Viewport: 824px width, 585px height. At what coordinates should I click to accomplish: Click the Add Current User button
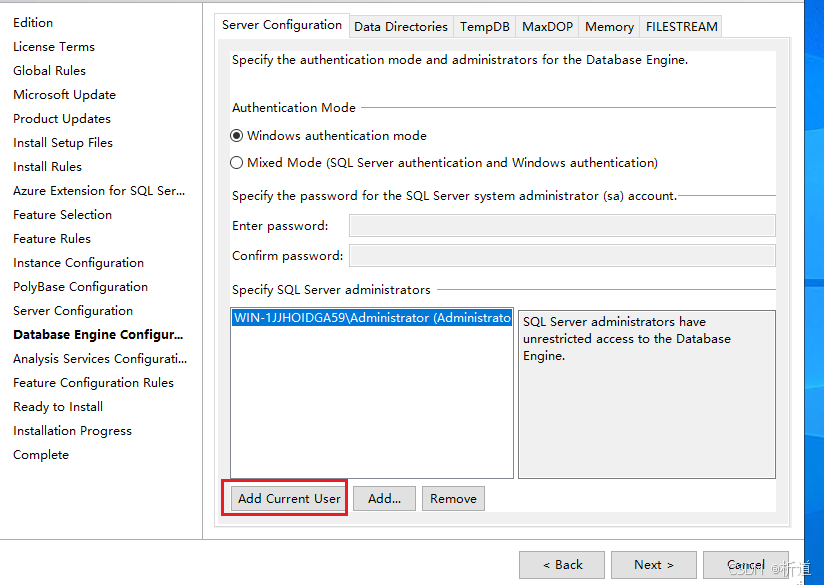(x=289, y=498)
